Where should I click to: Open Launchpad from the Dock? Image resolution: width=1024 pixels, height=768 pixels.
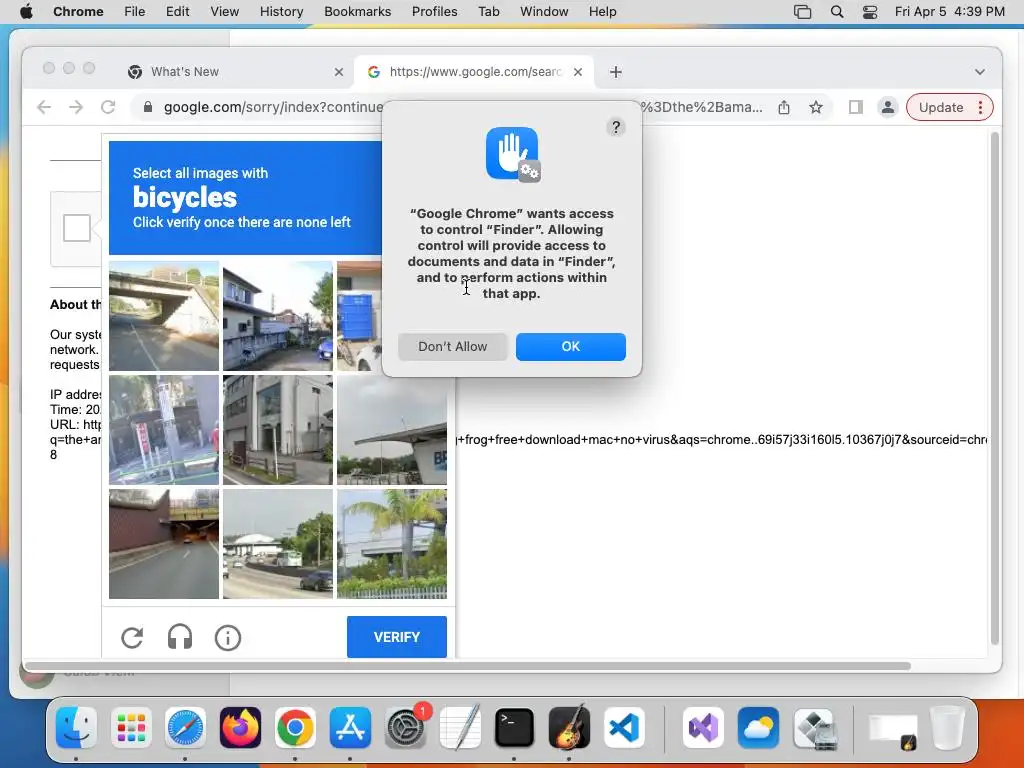[x=131, y=727]
